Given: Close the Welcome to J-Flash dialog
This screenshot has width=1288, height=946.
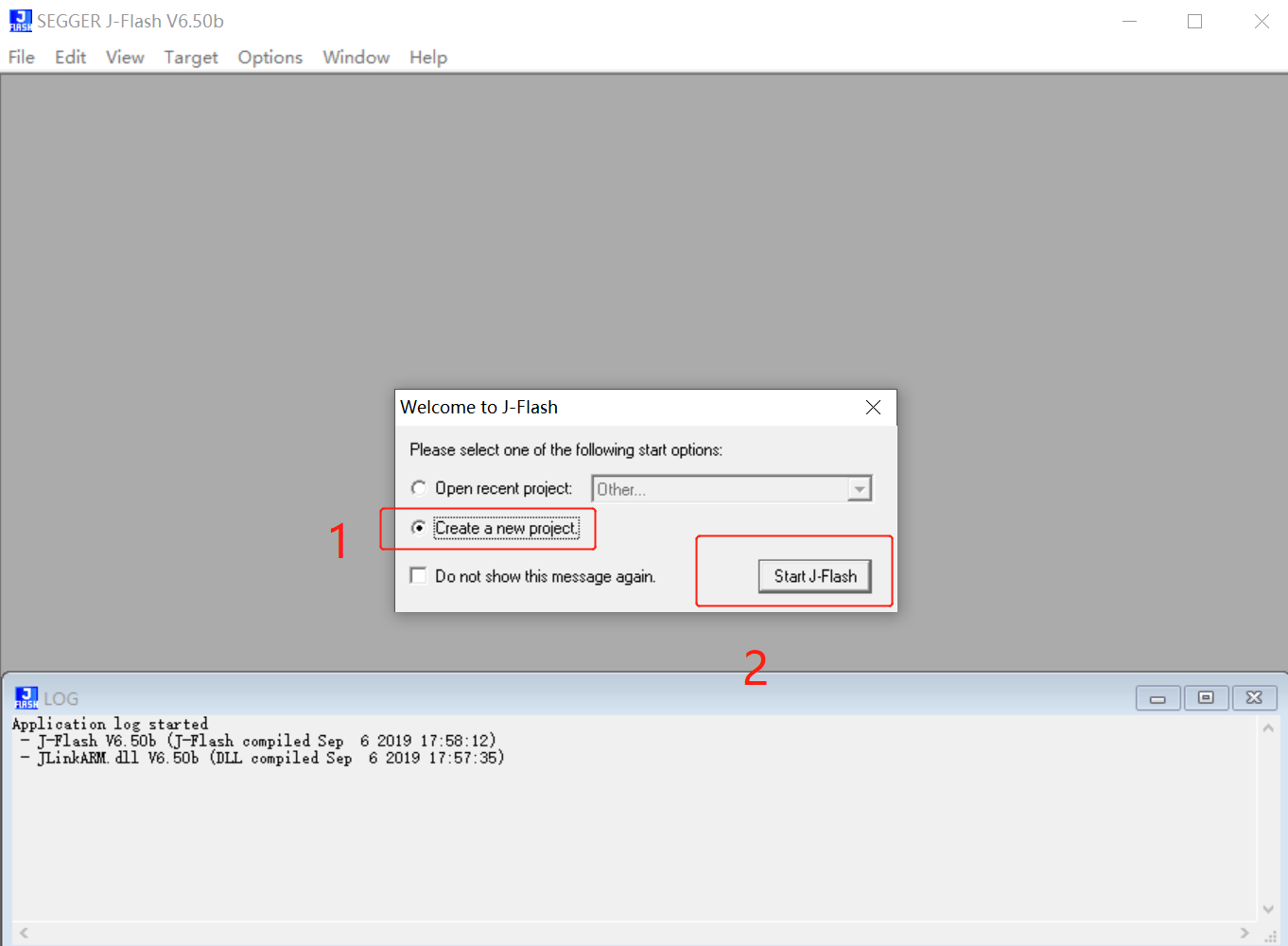Looking at the screenshot, I should [x=873, y=407].
